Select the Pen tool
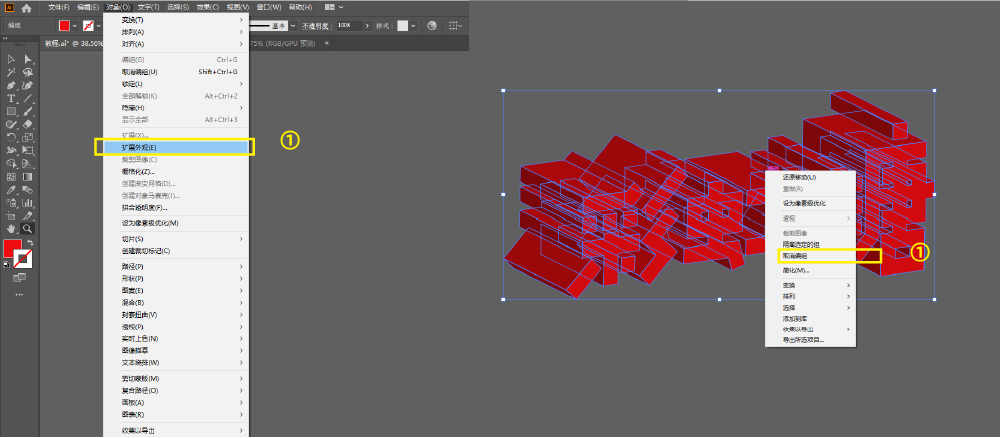This screenshot has width=1001, height=438. [x=11, y=85]
